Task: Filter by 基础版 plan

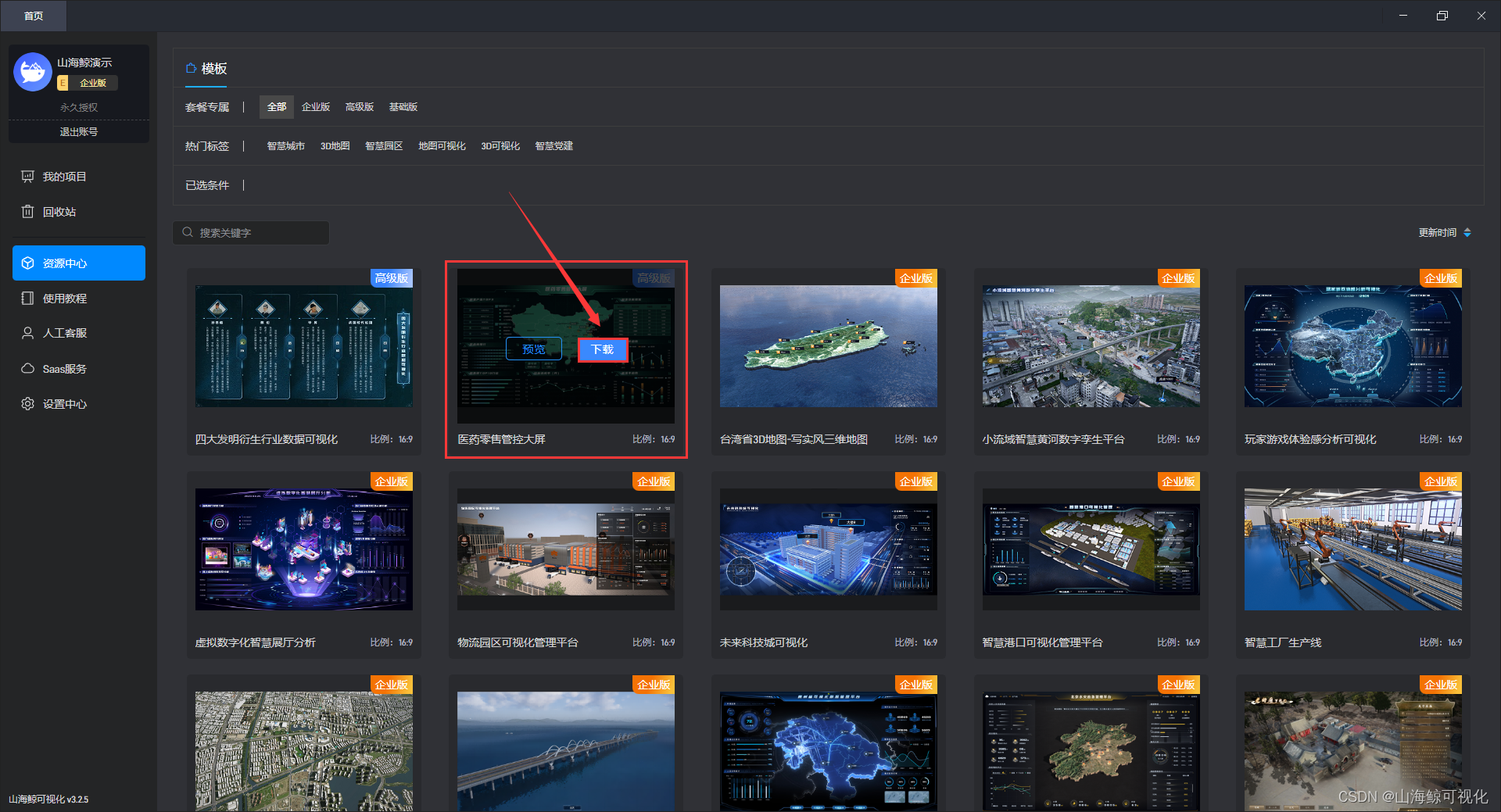Action: [403, 107]
